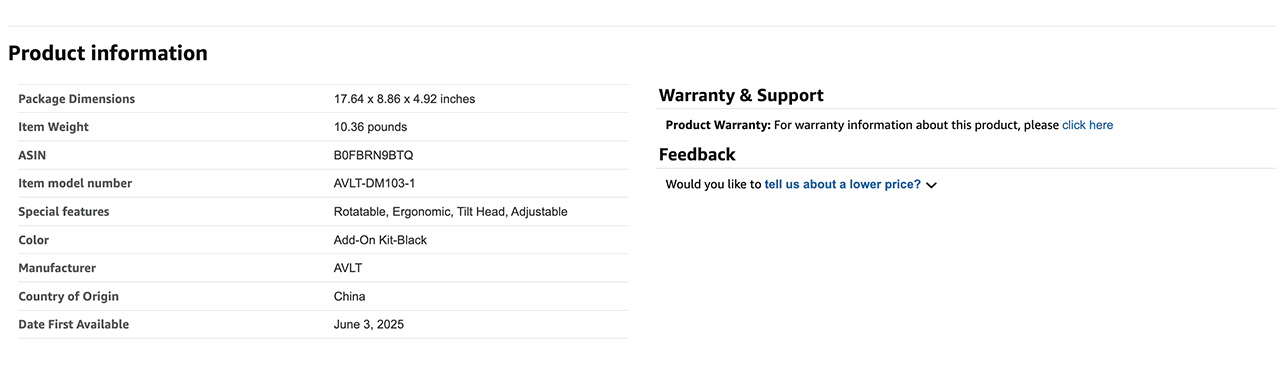Open 'tell us about a lower price?' link
1280x367 pixels.
click(842, 185)
